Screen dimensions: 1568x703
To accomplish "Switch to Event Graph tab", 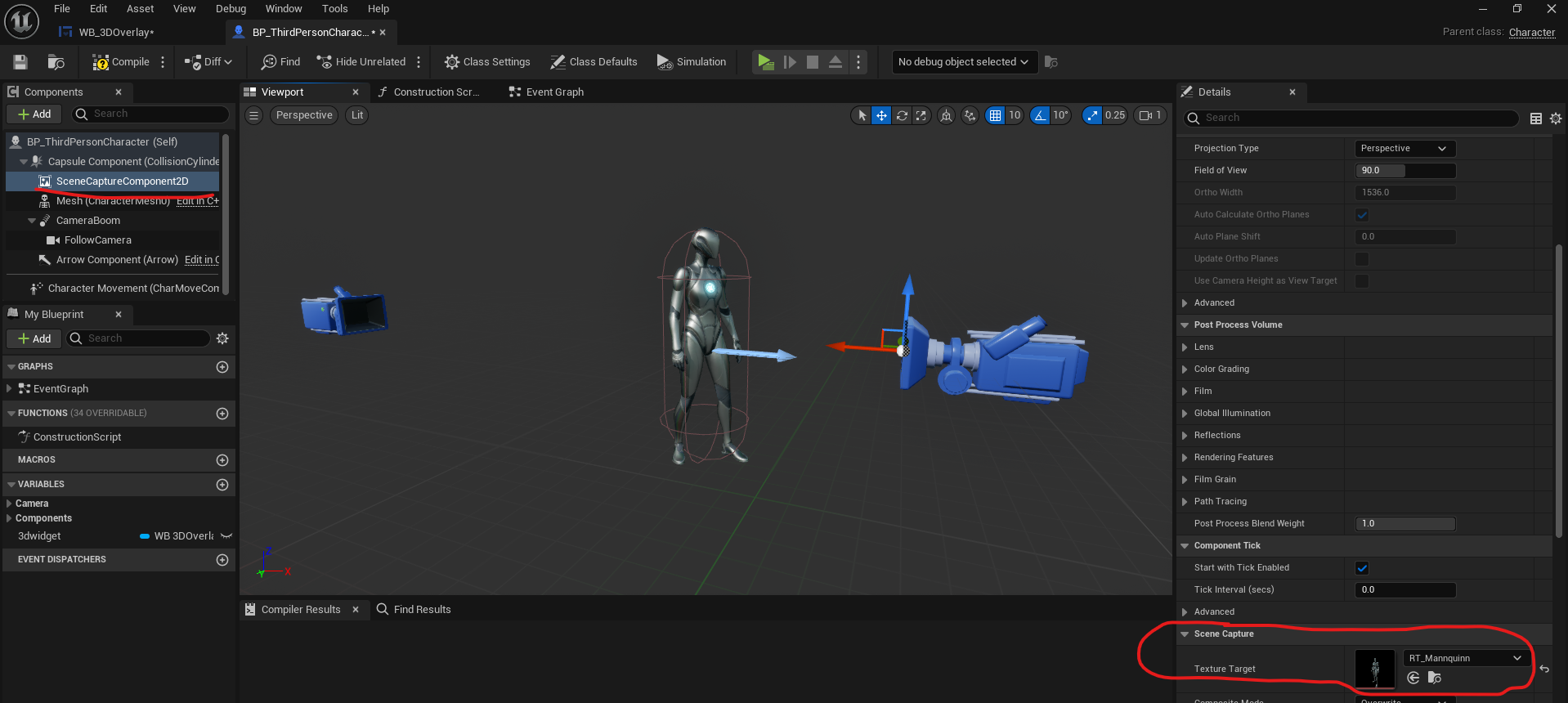I will point(546,92).
